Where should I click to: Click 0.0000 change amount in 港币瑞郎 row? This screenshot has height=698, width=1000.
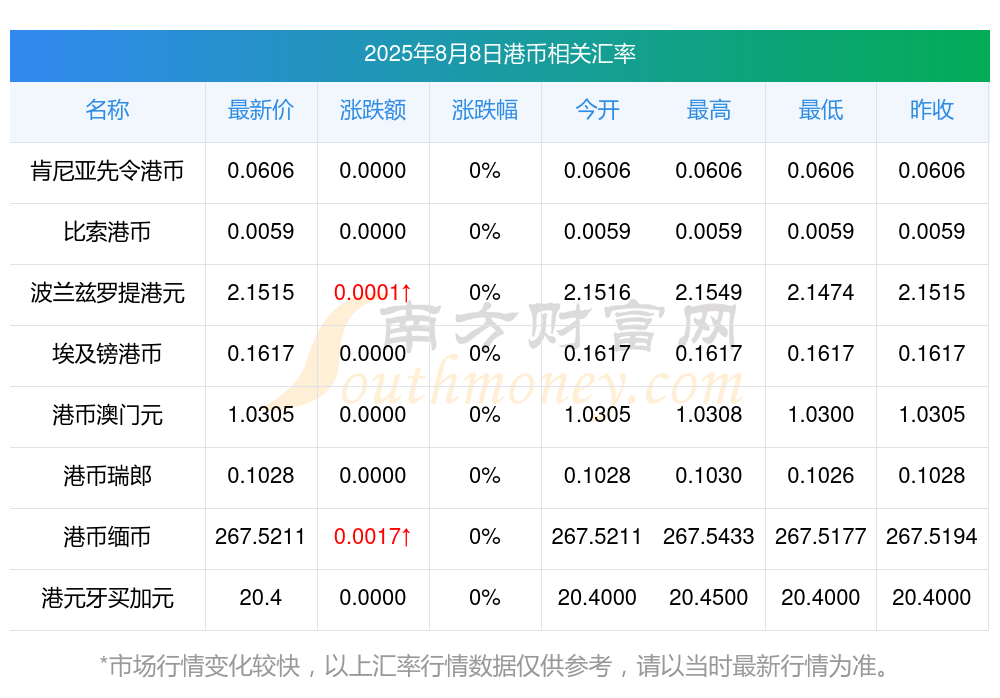click(x=372, y=476)
